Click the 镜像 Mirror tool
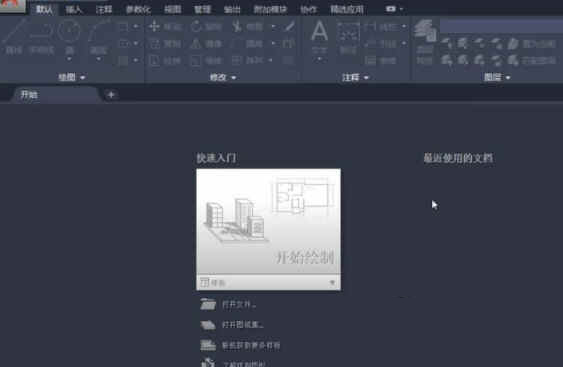 coord(206,44)
